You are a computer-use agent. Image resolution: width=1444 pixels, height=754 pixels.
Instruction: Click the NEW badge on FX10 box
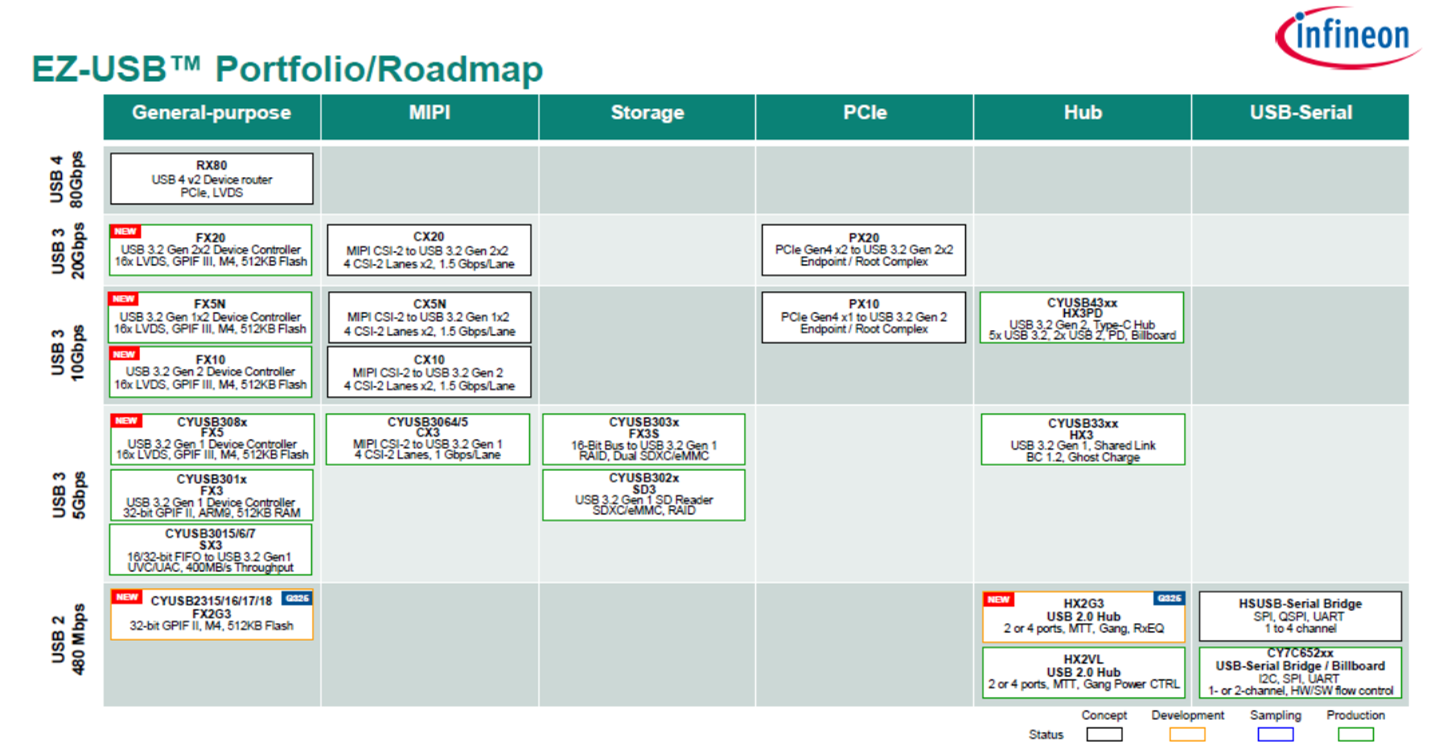tap(124, 354)
